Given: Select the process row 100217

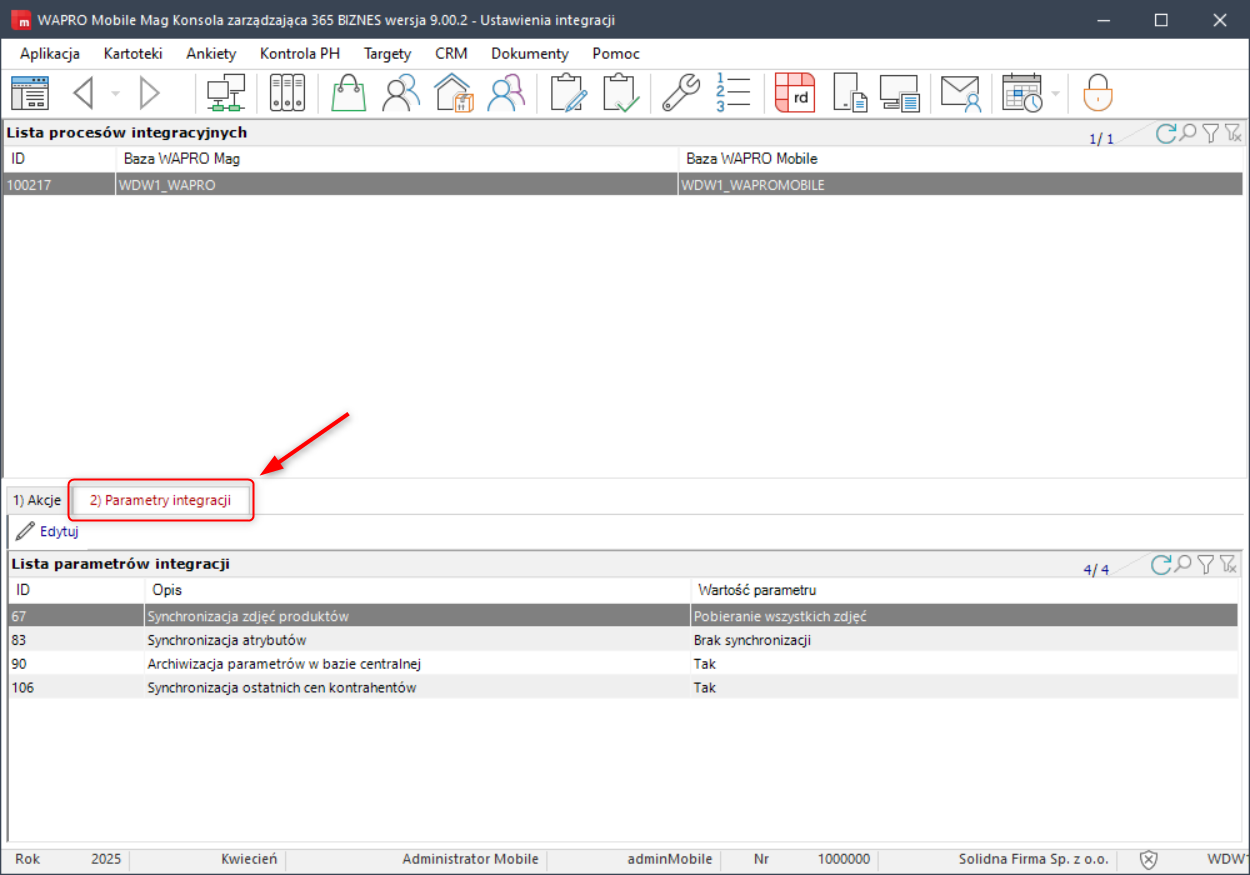Looking at the screenshot, I should pyautogui.click(x=623, y=185).
